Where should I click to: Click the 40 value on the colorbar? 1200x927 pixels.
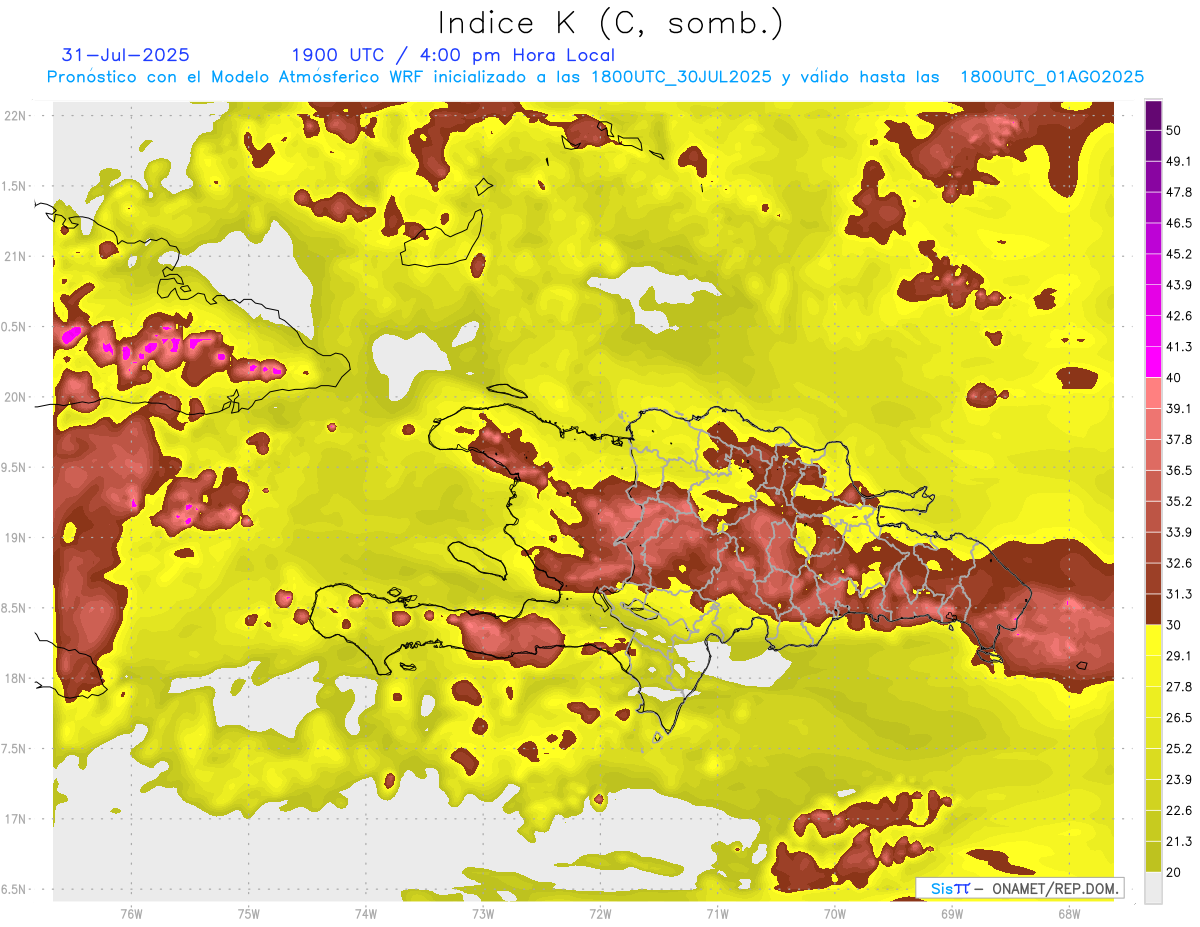[1174, 377]
